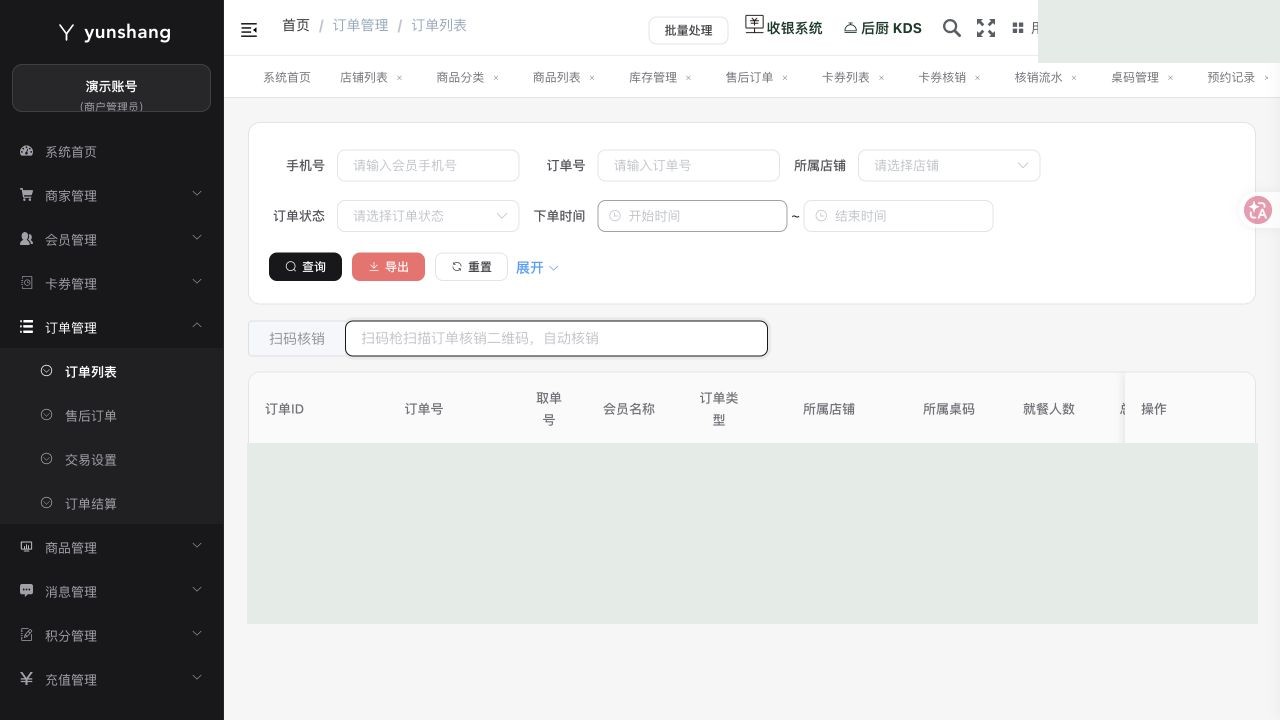Close the 店铺列表 tab
Image resolution: width=1280 pixels, height=720 pixels.
pyautogui.click(x=399, y=77)
